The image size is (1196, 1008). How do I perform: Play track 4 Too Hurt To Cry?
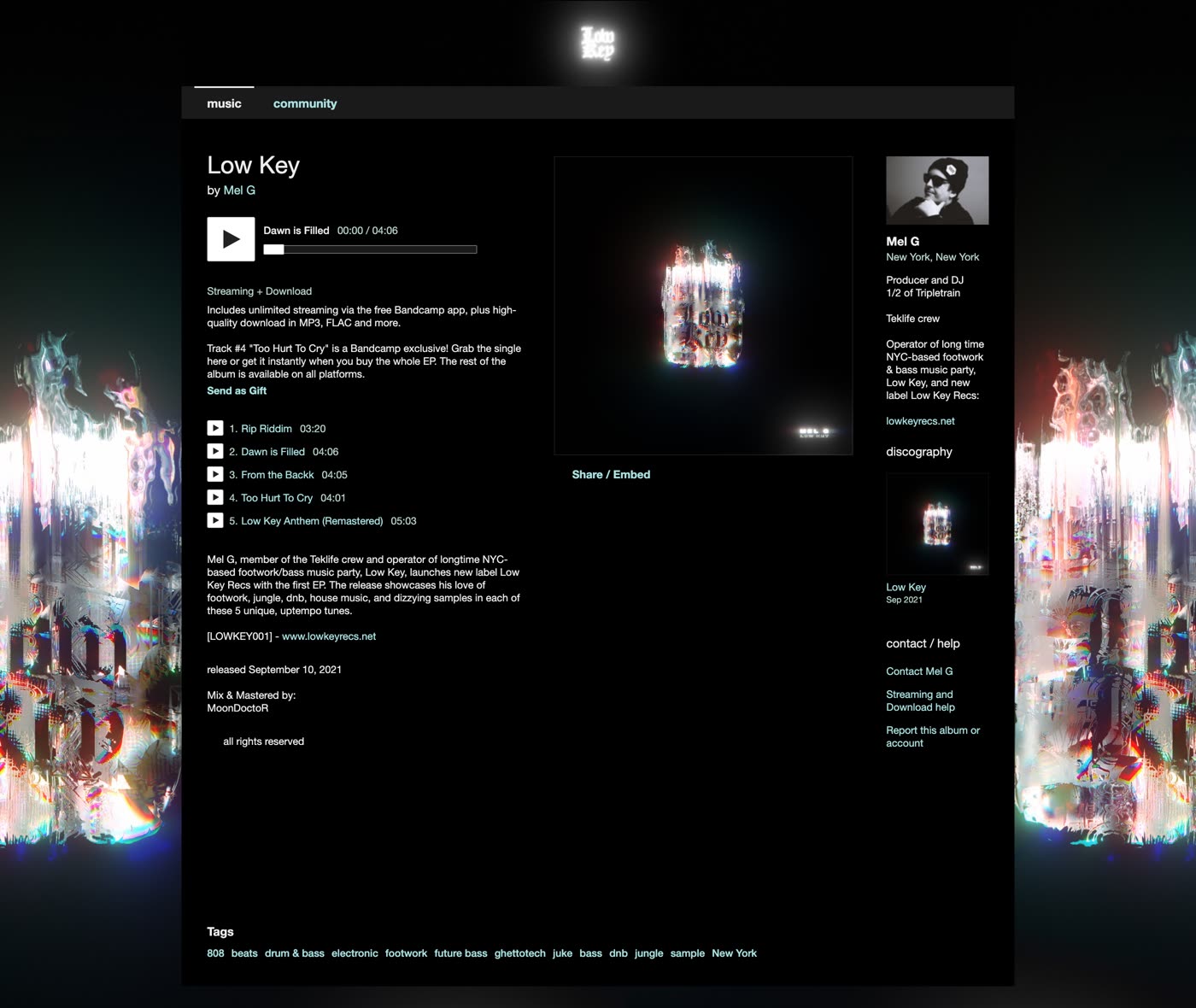coord(215,497)
